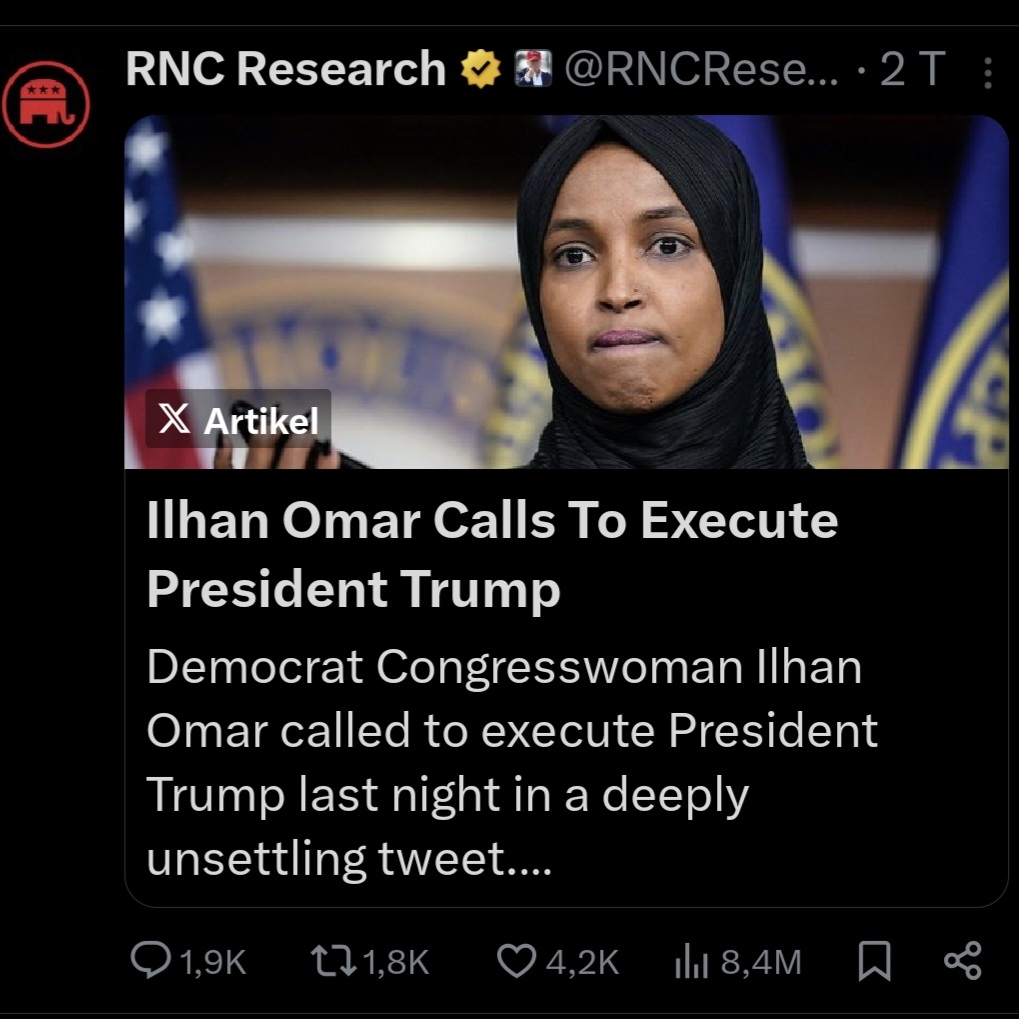Like the post with the heart icon
The image size is (1019, 1019).
click(x=516, y=961)
